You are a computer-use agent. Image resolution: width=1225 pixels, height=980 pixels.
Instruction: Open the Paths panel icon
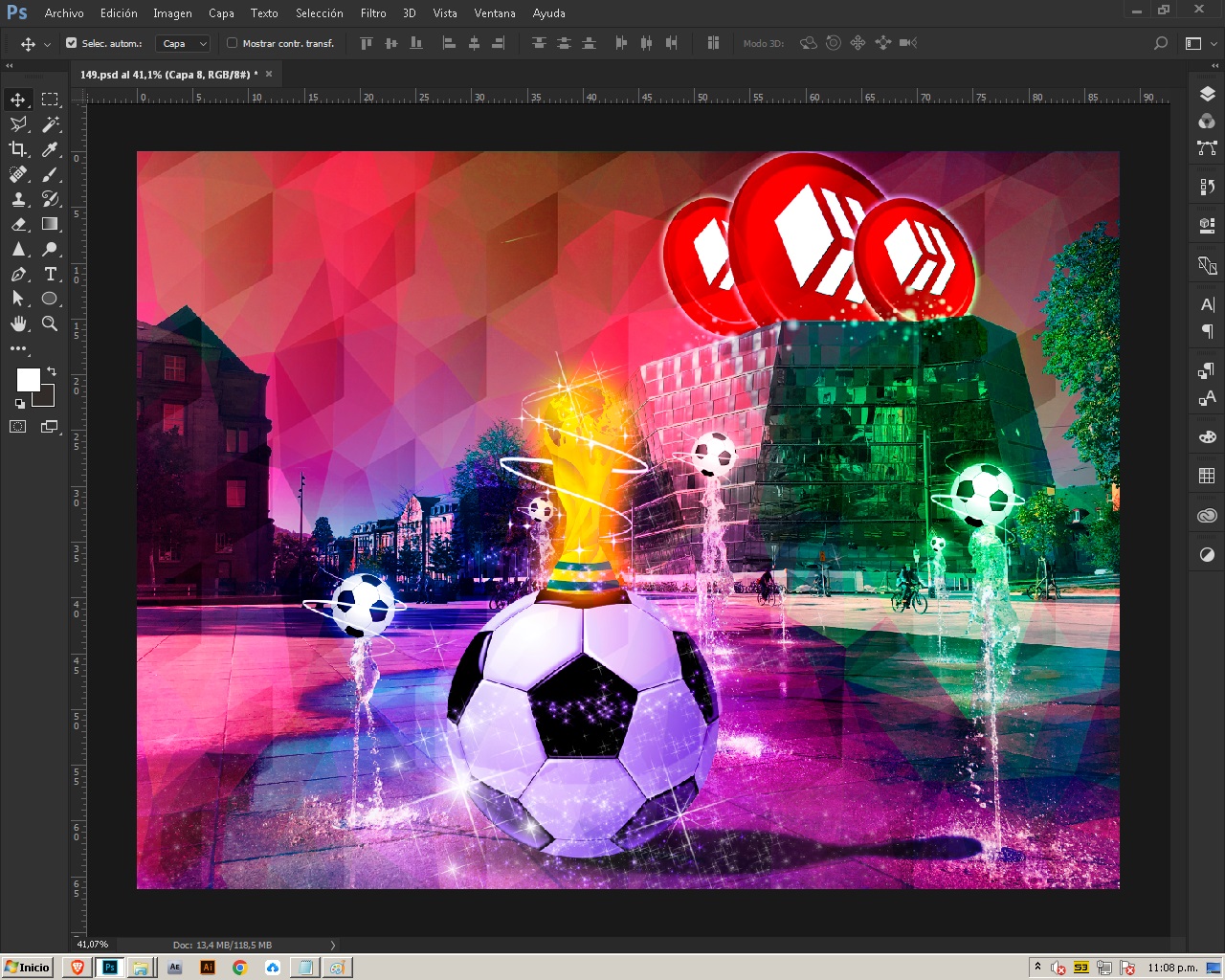click(x=1207, y=147)
